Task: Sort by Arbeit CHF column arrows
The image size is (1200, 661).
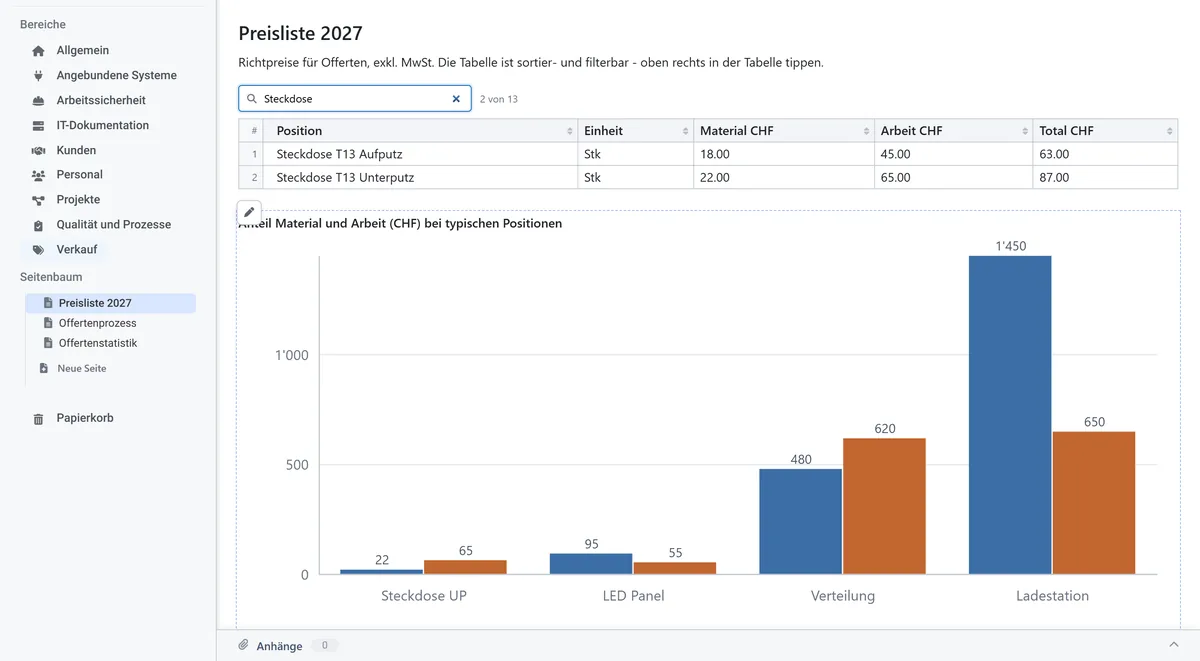Action: [x=1026, y=131]
